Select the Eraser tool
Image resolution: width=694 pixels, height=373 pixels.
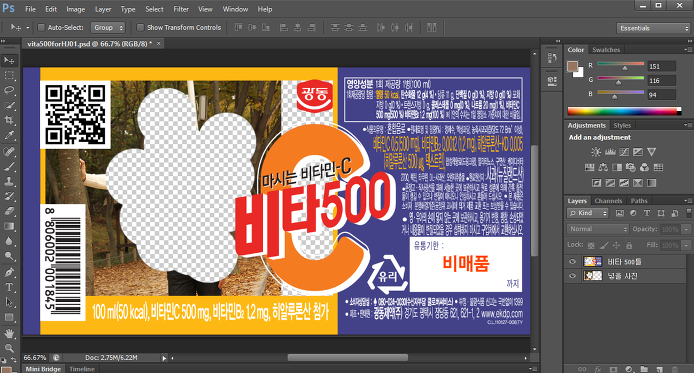[x=9, y=212]
